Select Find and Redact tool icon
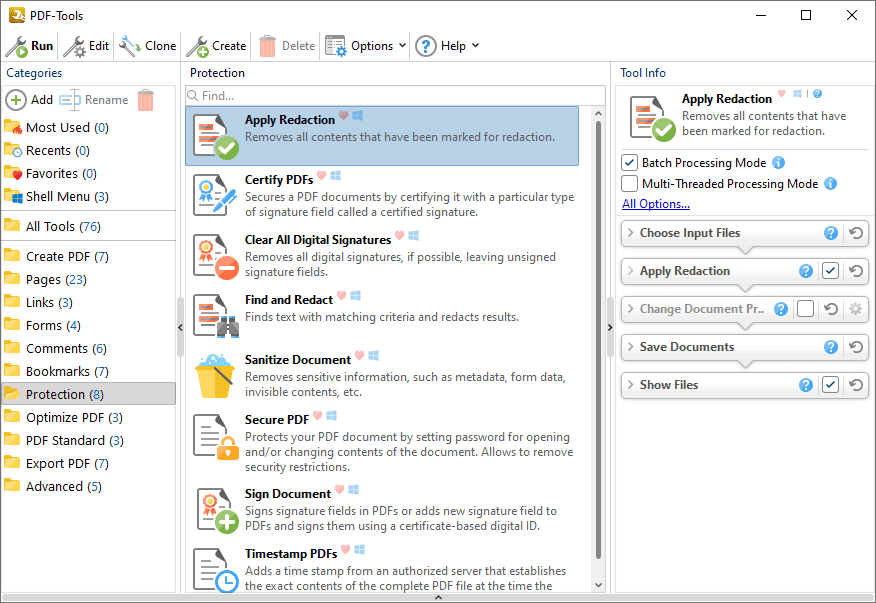 point(216,316)
